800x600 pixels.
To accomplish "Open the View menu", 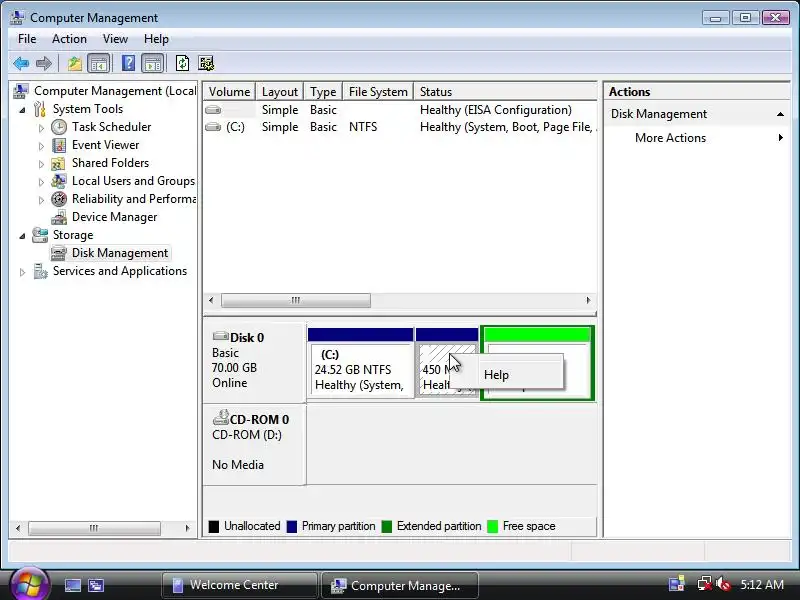I will coord(115,39).
